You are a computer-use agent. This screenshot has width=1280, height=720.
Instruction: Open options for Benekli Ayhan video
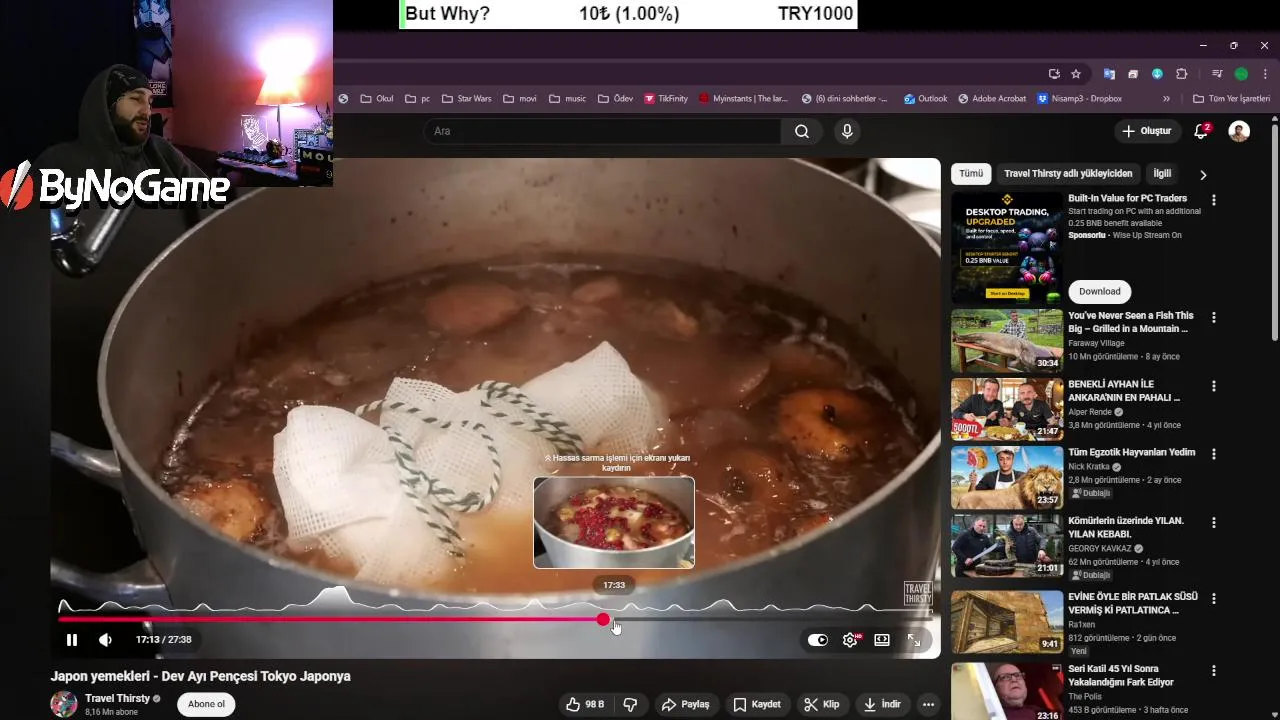(x=1214, y=386)
